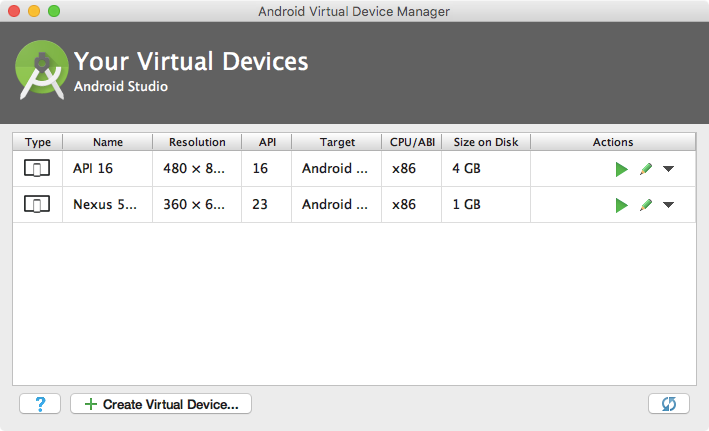The height and width of the screenshot is (431, 709).
Task: Click the phone type icon in Nexus 5 row
Action: click(37, 204)
